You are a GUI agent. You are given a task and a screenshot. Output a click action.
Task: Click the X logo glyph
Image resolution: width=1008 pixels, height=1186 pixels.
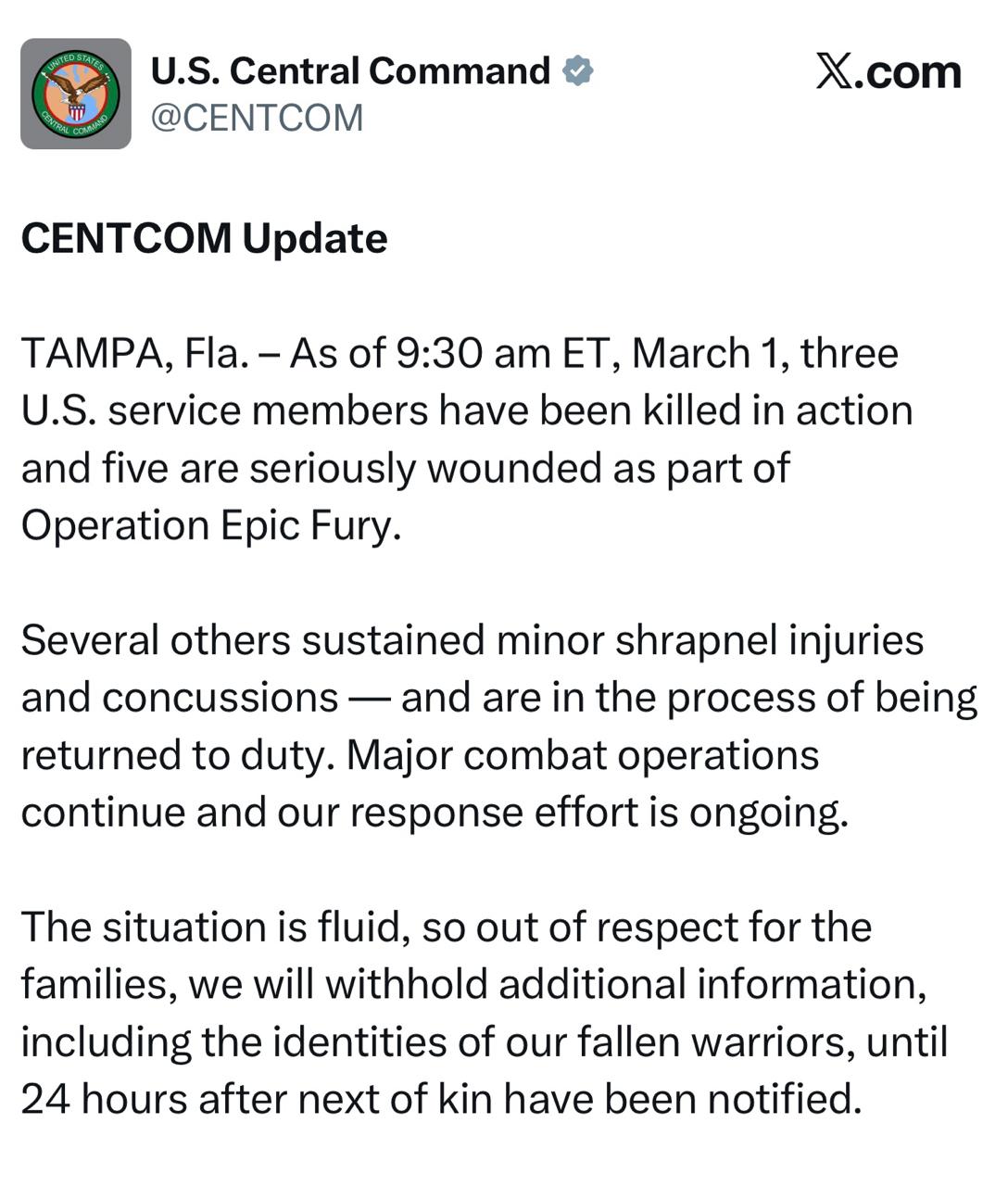tap(834, 72)
